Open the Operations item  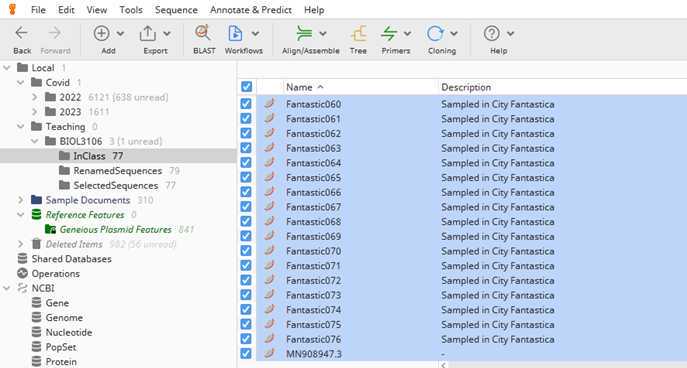(x=56, y=274)
